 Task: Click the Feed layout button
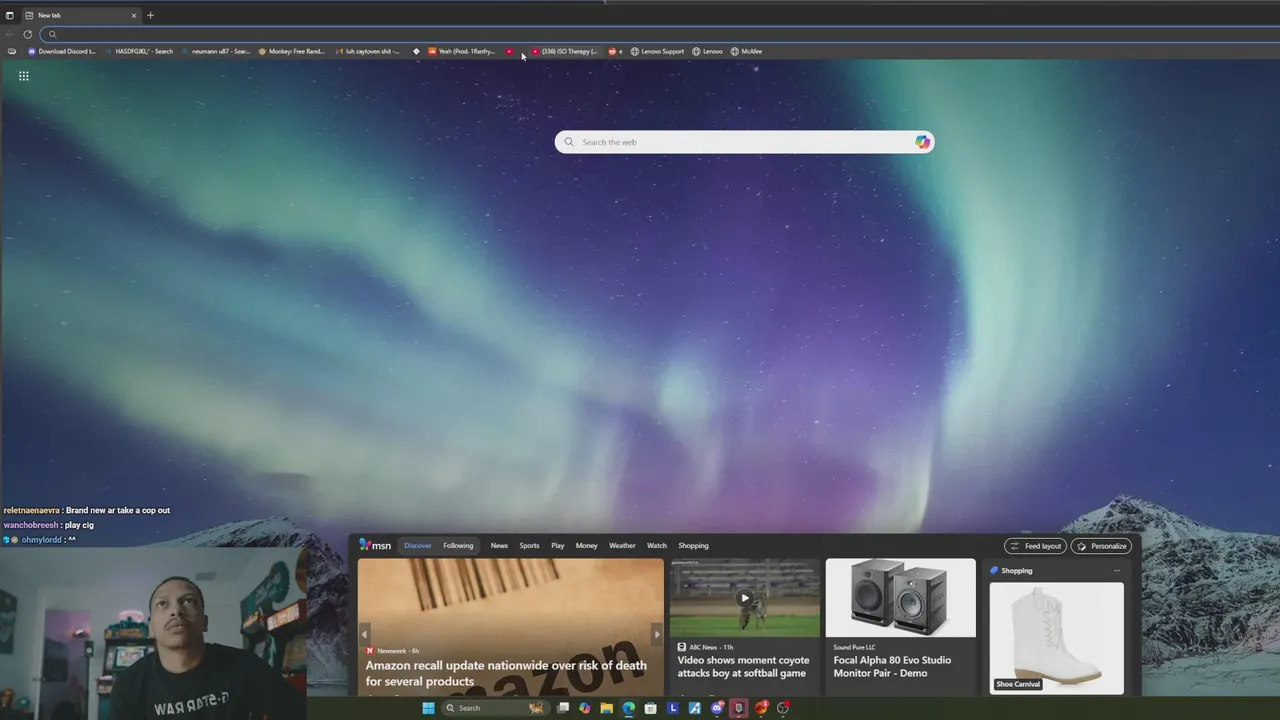1035,546
